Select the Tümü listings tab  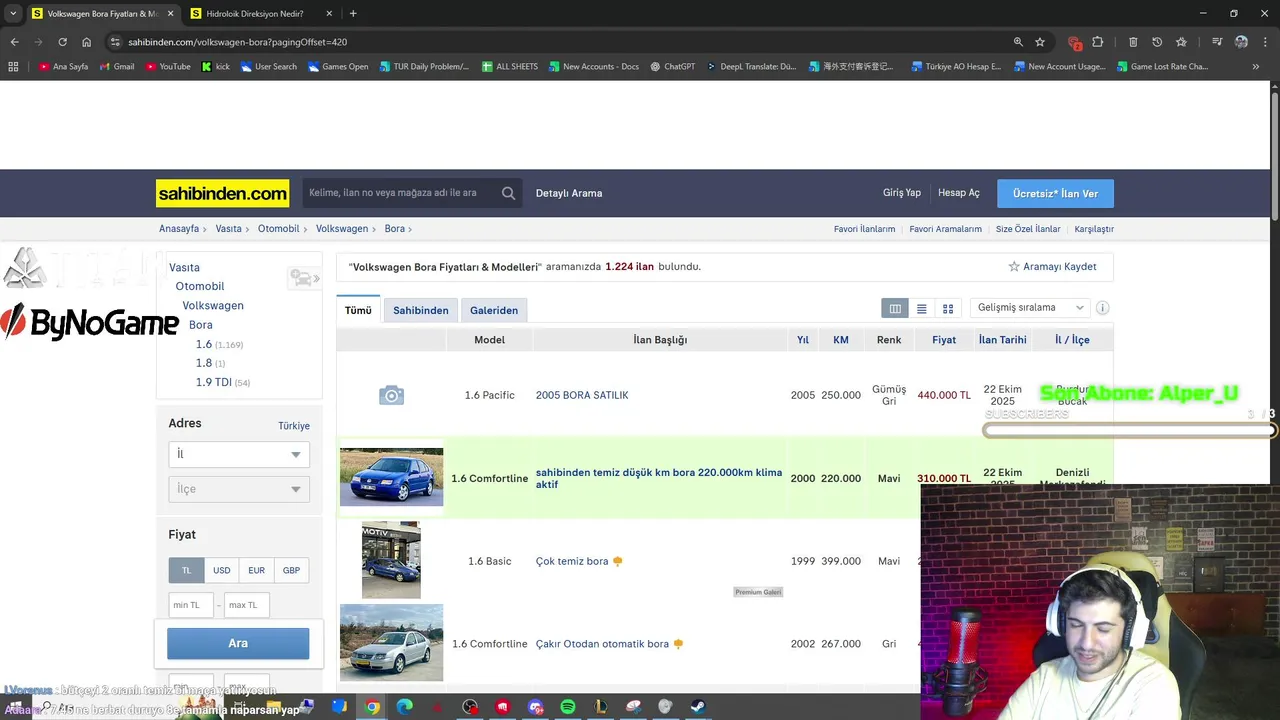click(x=358, y=310)
